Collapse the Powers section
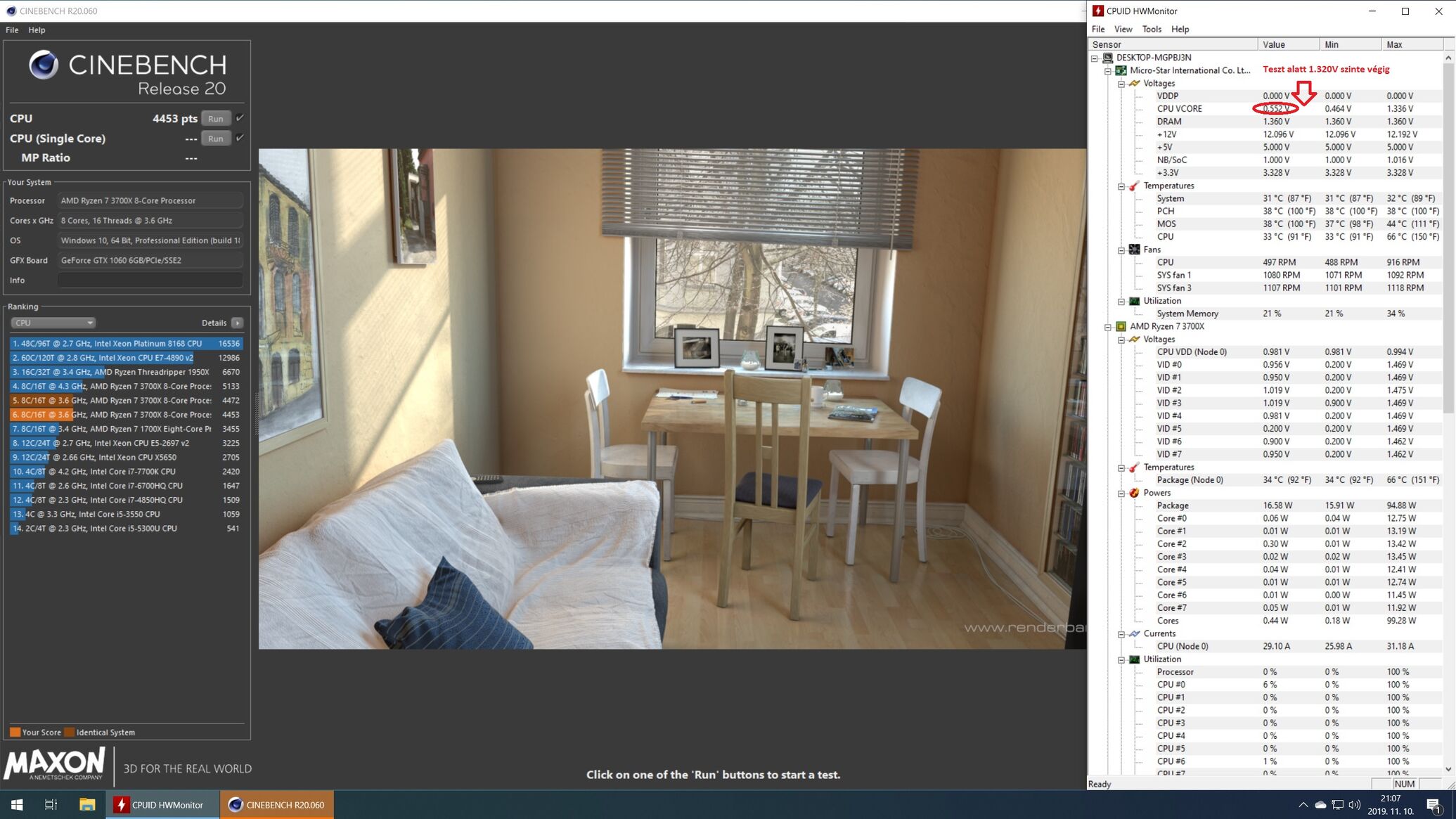 1121,493
